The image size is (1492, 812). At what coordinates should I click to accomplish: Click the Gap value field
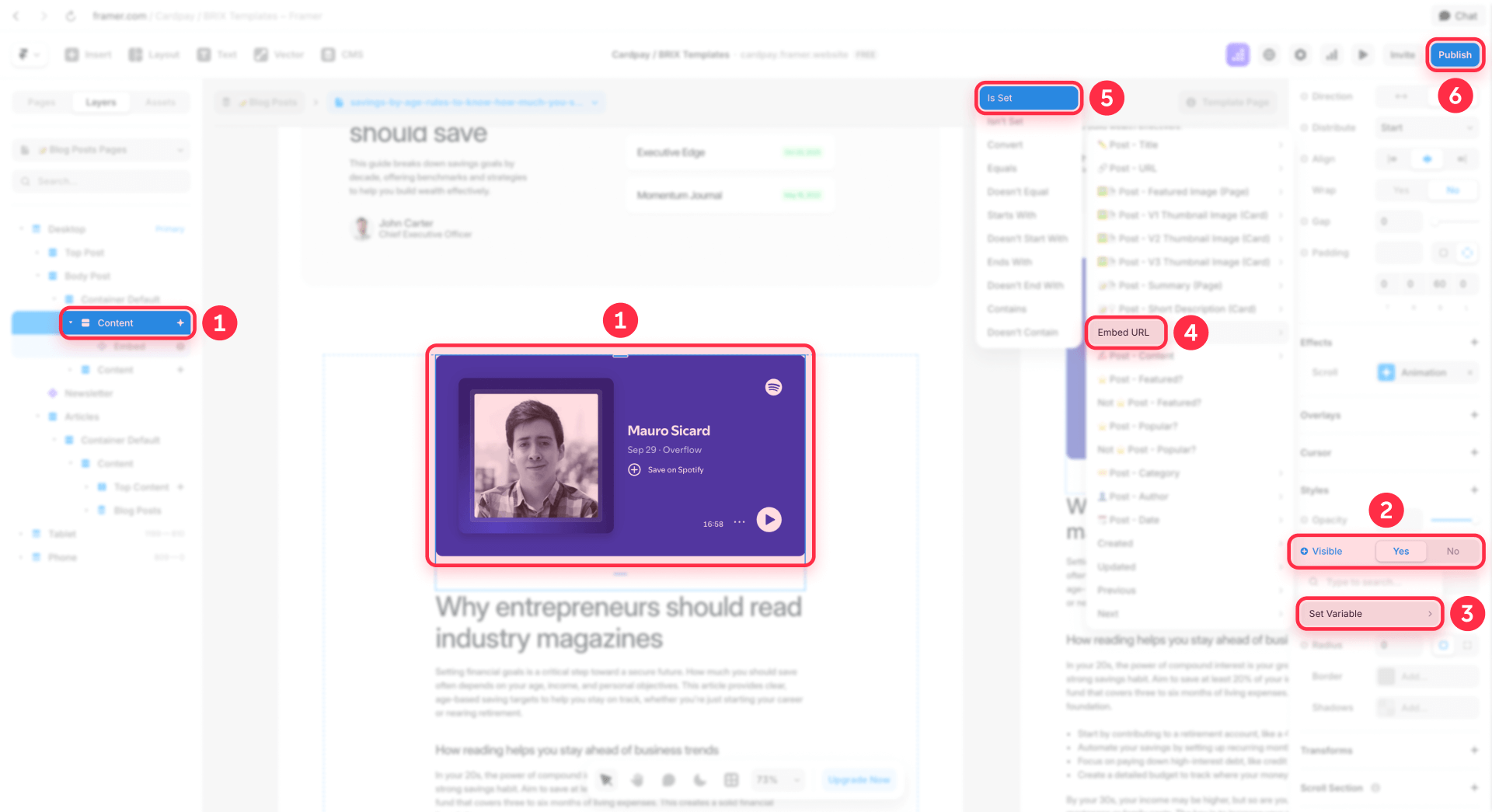pos(1399,221)
